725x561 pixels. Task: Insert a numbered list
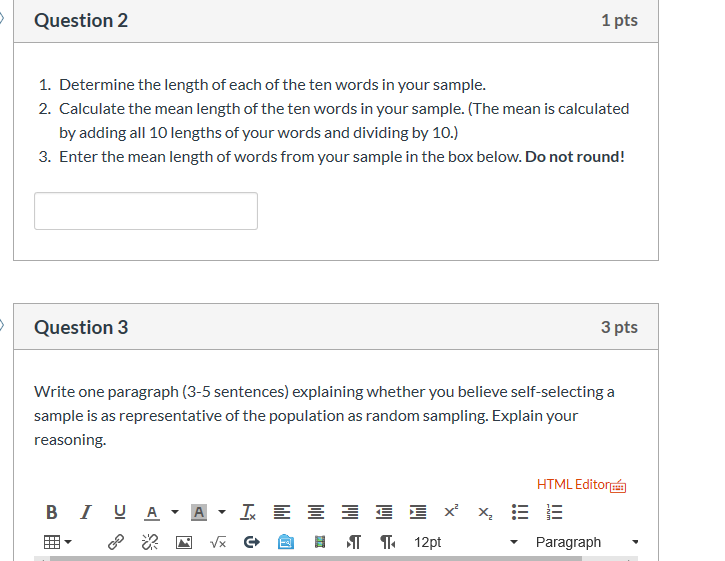[554, 512]
